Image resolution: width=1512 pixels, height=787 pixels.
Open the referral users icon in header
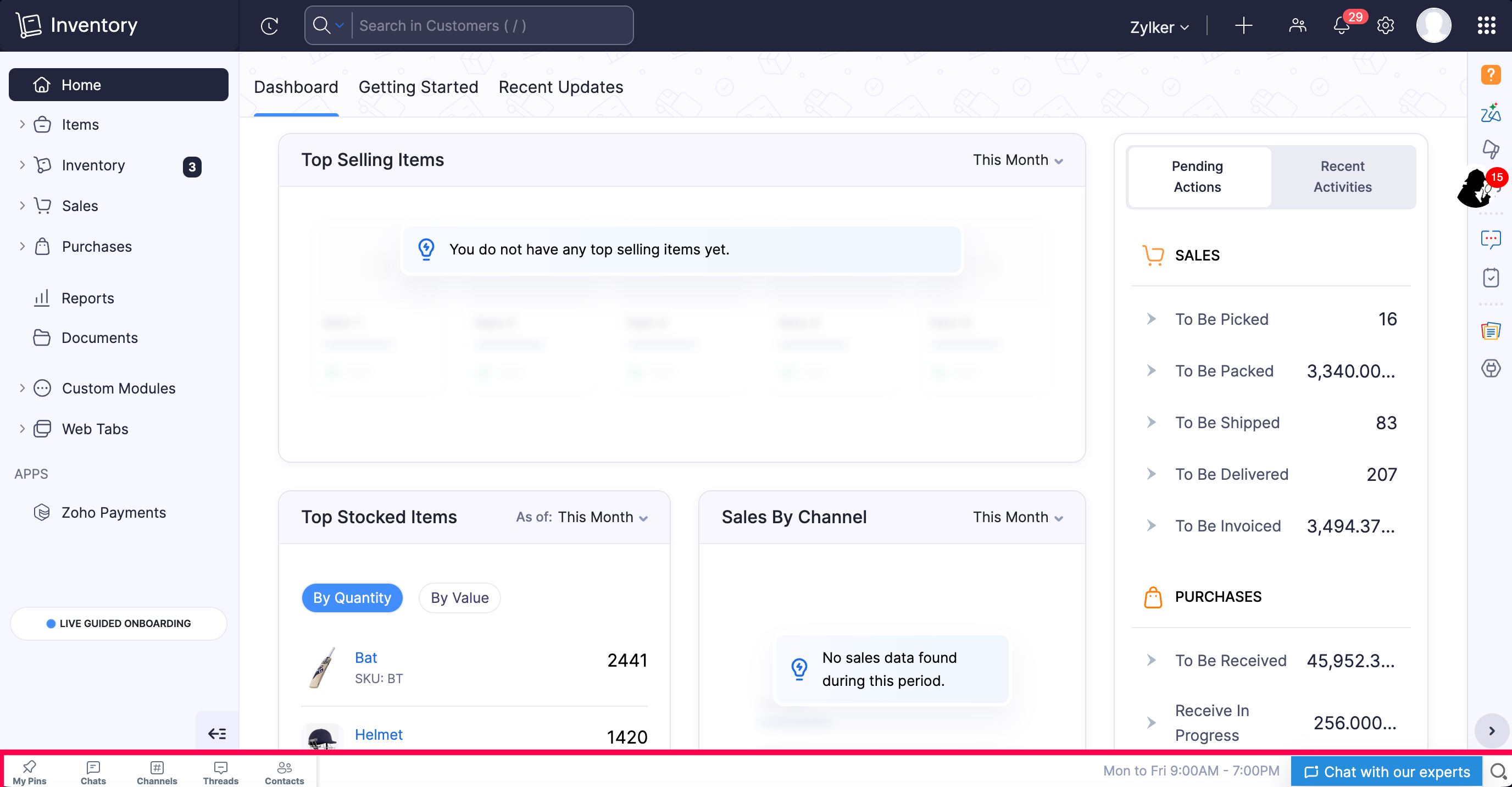(1297, 26)
